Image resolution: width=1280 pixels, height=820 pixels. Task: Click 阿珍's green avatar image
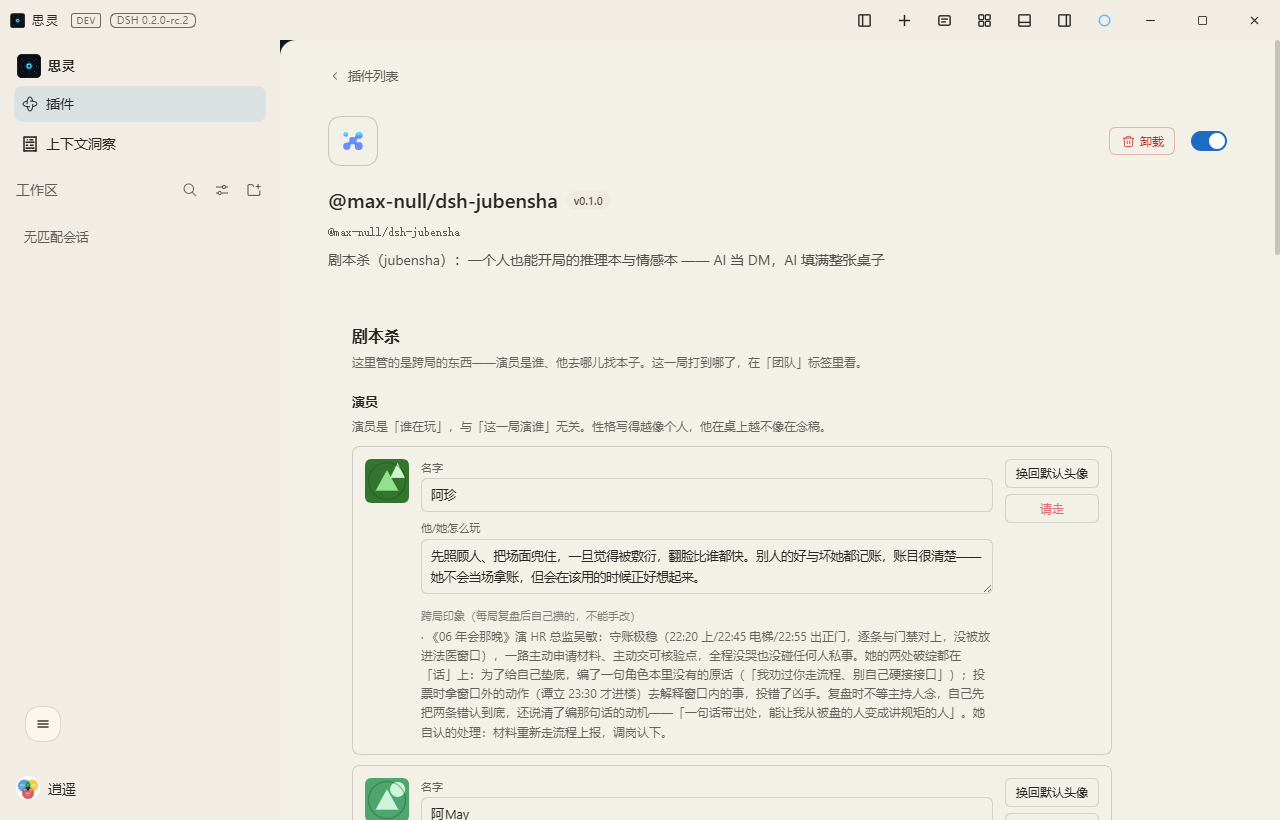[x=387, y=481]
